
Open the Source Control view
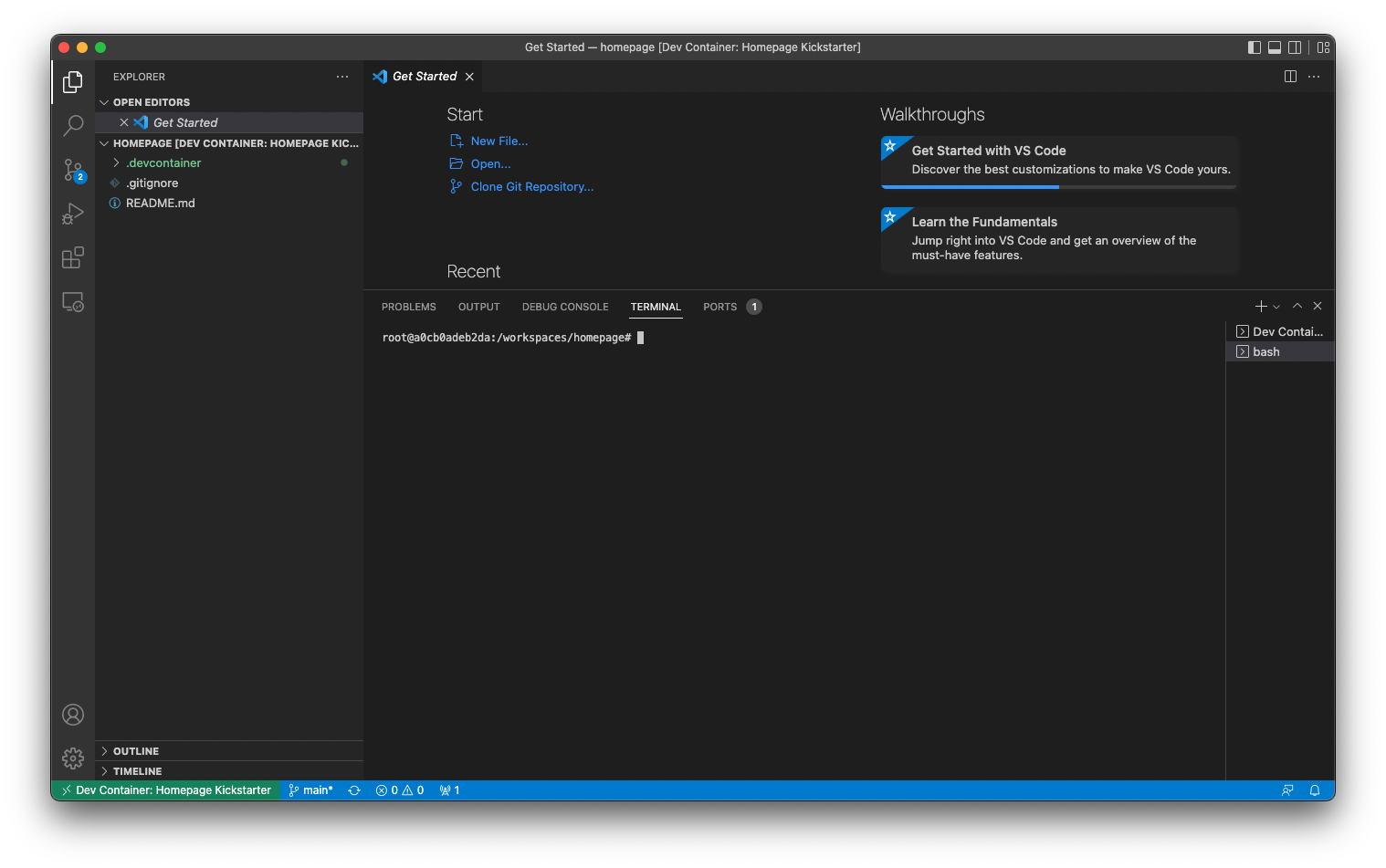73,170
